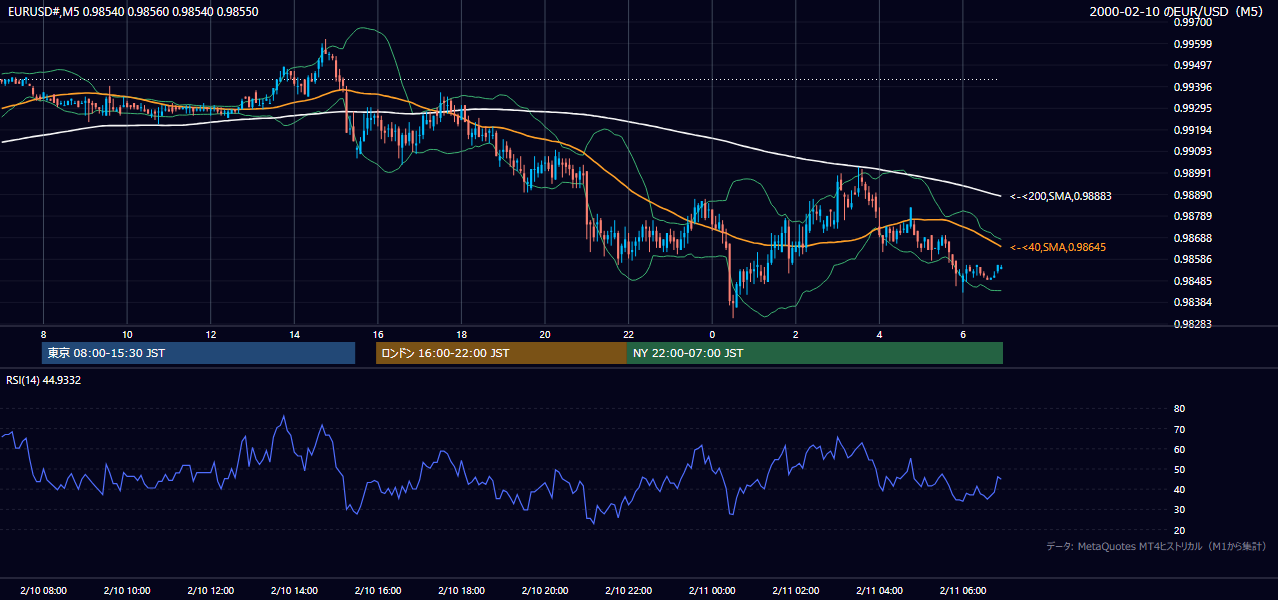Click price axis value 0.99093

1192,151
